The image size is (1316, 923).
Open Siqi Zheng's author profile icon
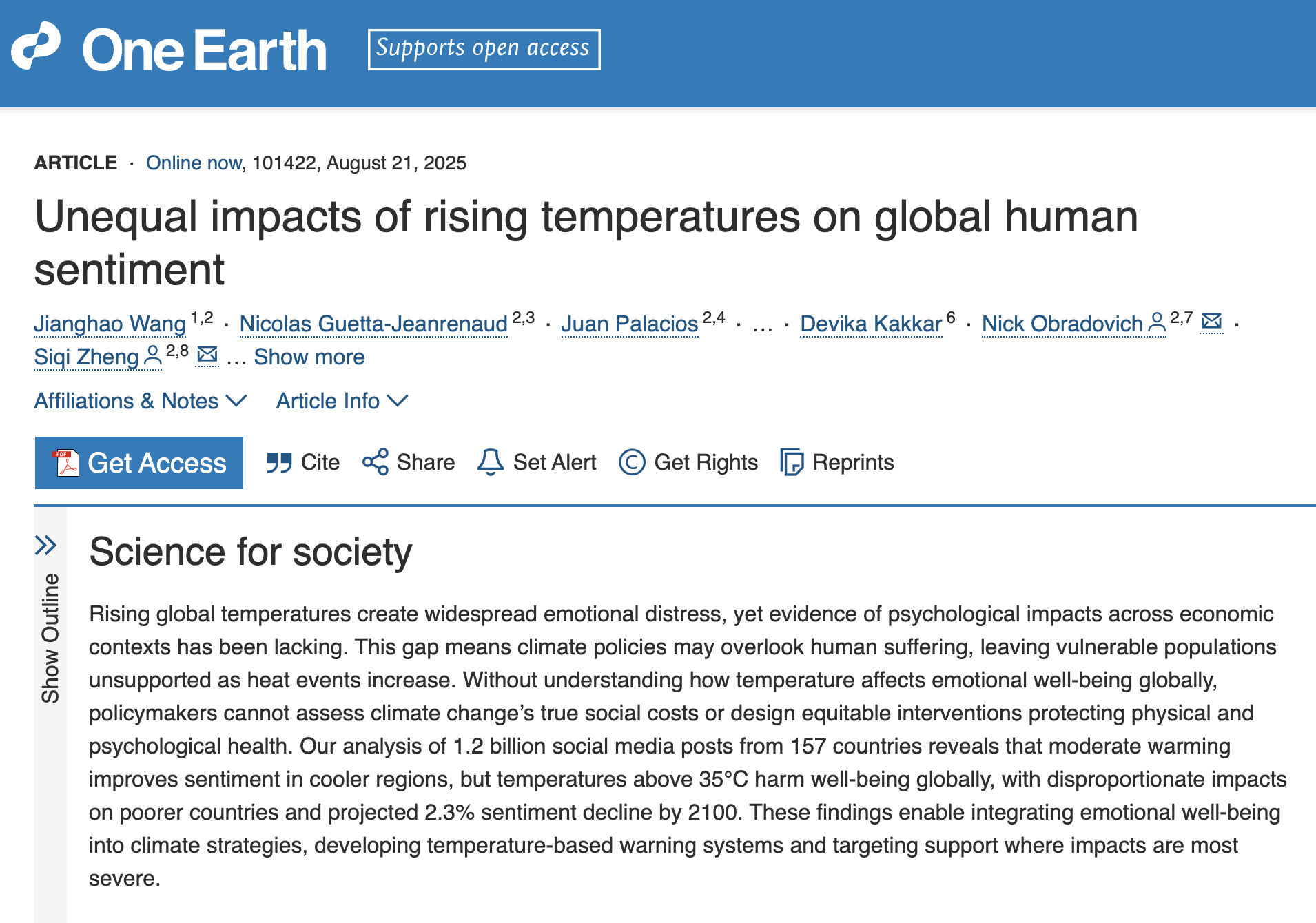pyautogui.click(x=153, y=357)
